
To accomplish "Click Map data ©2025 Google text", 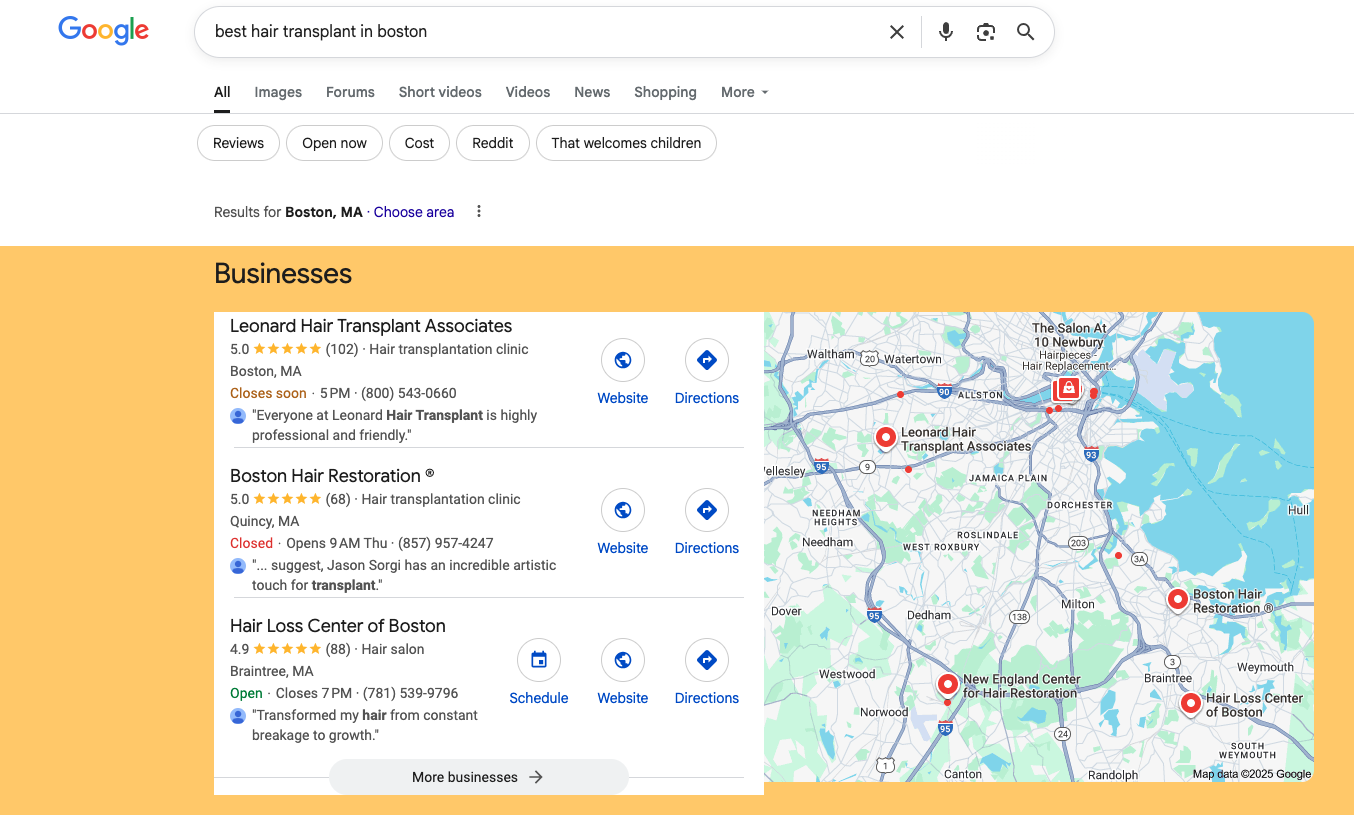I will 1252,774.
